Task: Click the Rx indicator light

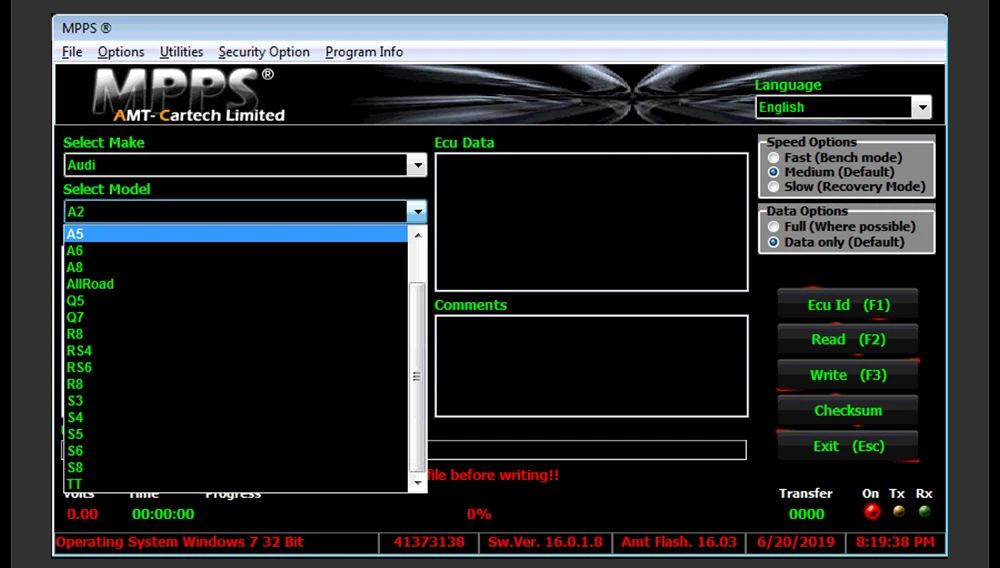Action: [x=924, y=511]
